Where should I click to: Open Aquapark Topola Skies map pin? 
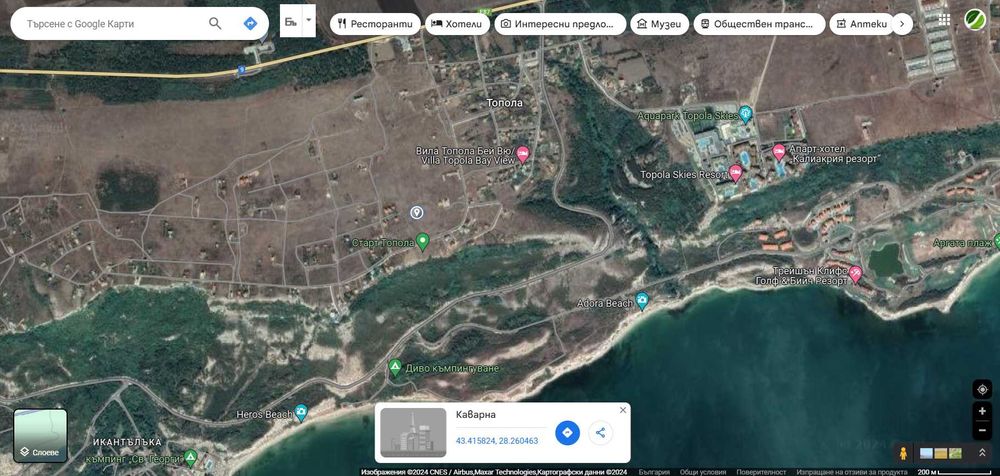coord(746,115)
